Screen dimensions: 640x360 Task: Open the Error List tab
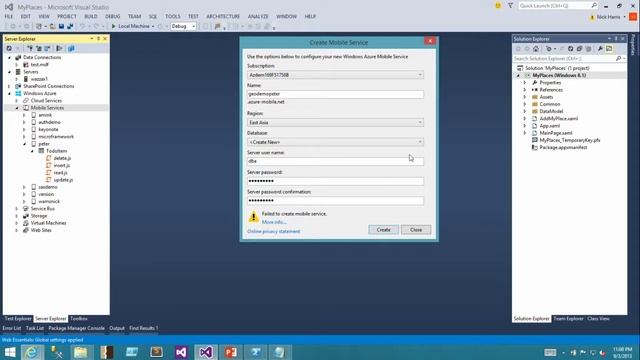click(x=11, y=328)
